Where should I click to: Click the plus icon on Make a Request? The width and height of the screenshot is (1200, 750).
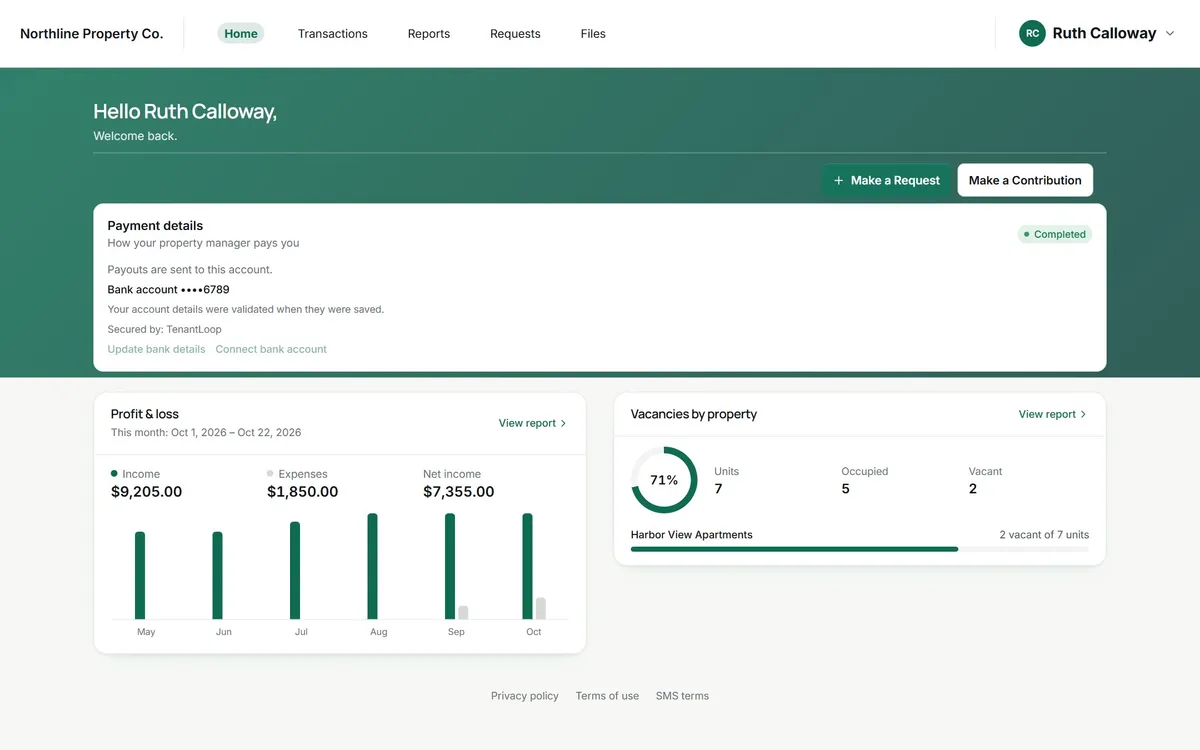pos(838,181)
